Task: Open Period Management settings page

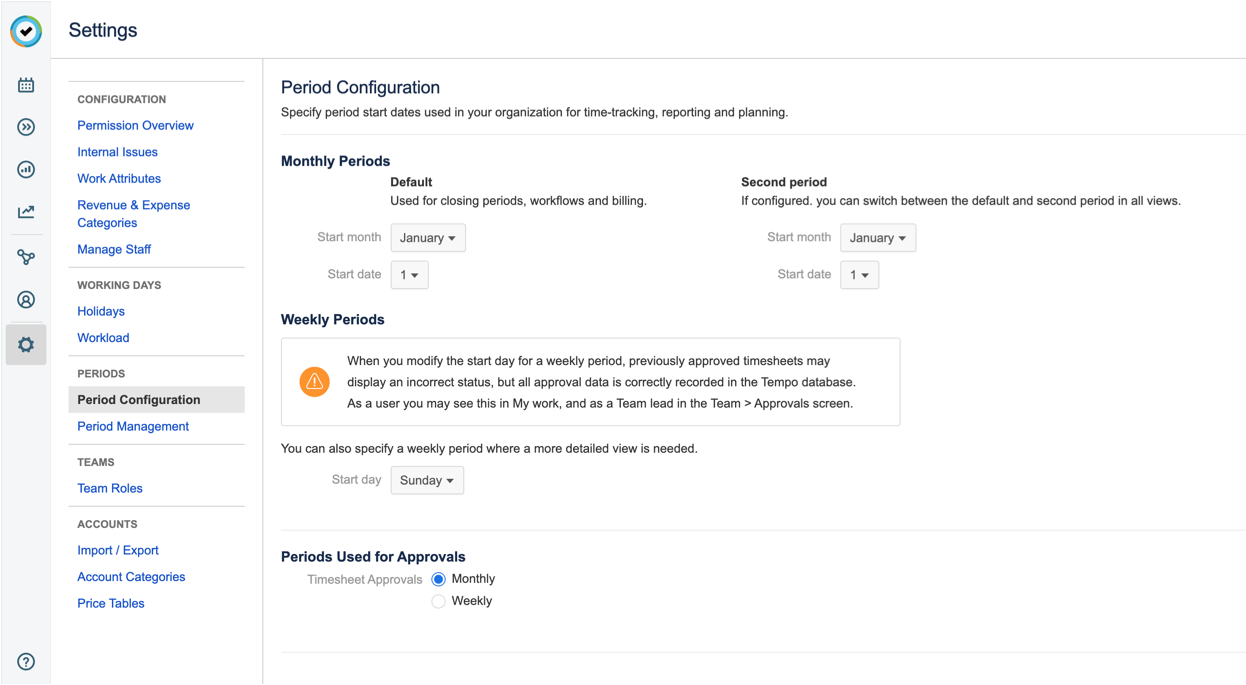Action: pyautogui.click(x=133, y=426)
